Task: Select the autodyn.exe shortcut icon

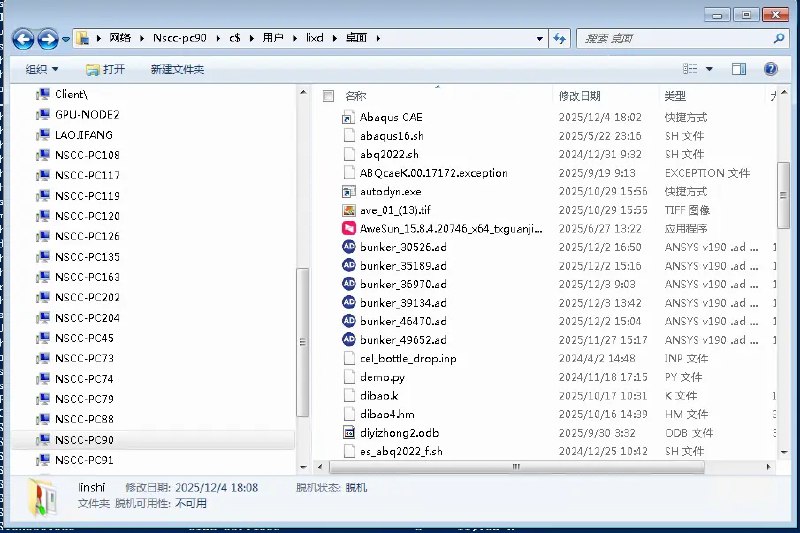Action: (x=348, y=192)
